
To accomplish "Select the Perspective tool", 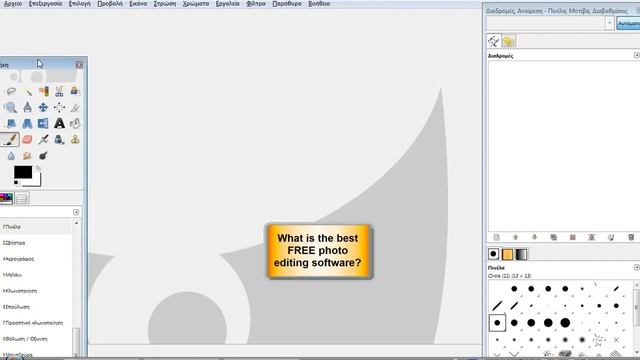I will [x=27, y=123].
